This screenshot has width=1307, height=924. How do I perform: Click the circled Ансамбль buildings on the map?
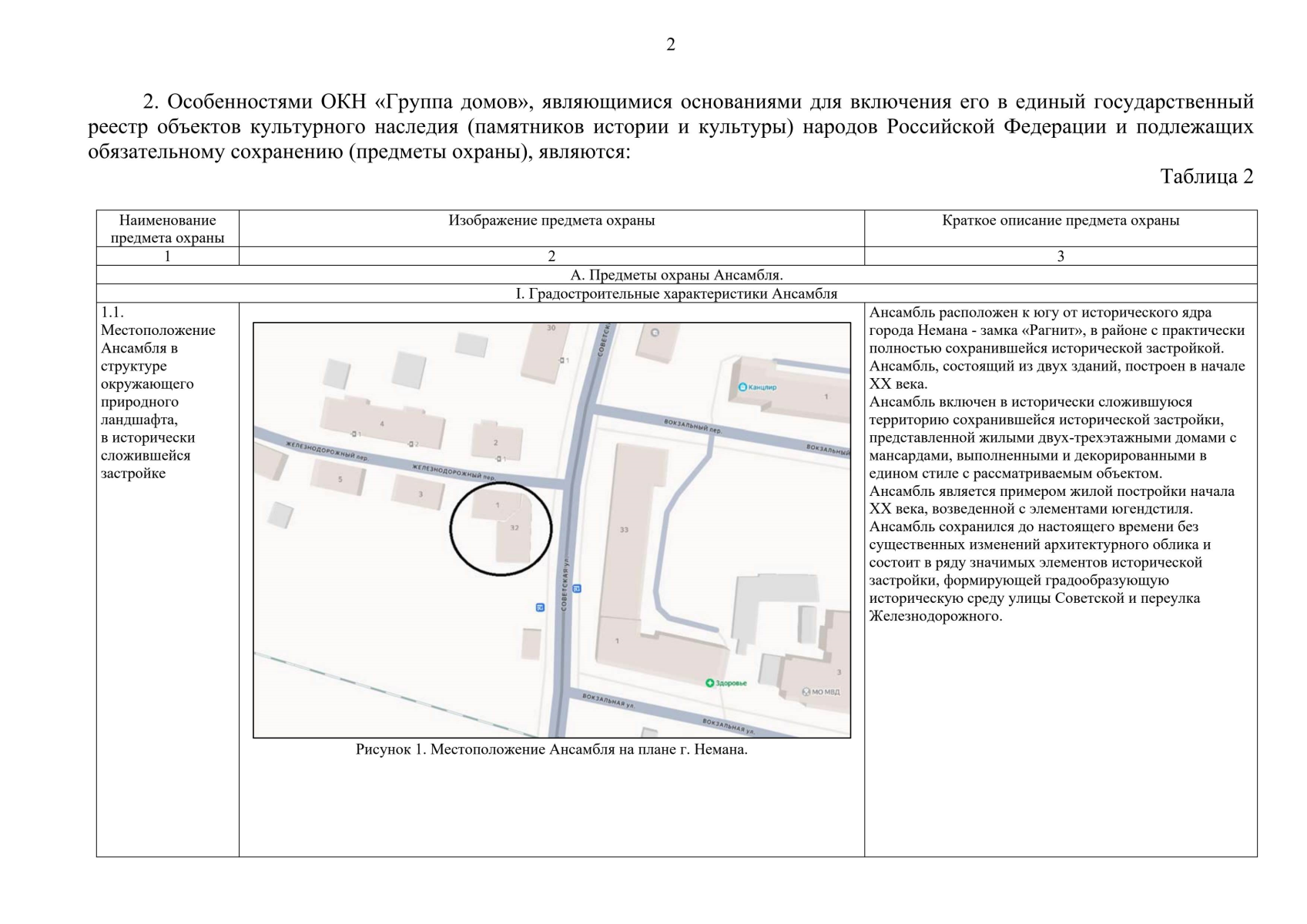point(501,529)
